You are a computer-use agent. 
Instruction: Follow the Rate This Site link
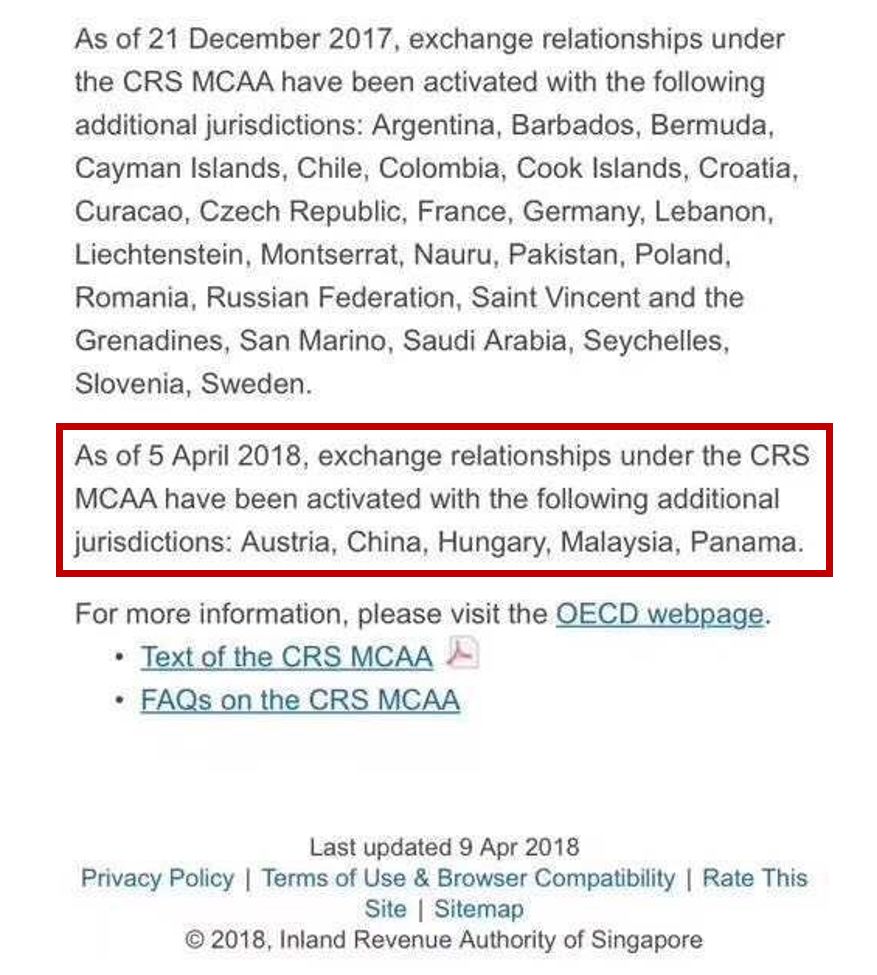coord(754,878)
